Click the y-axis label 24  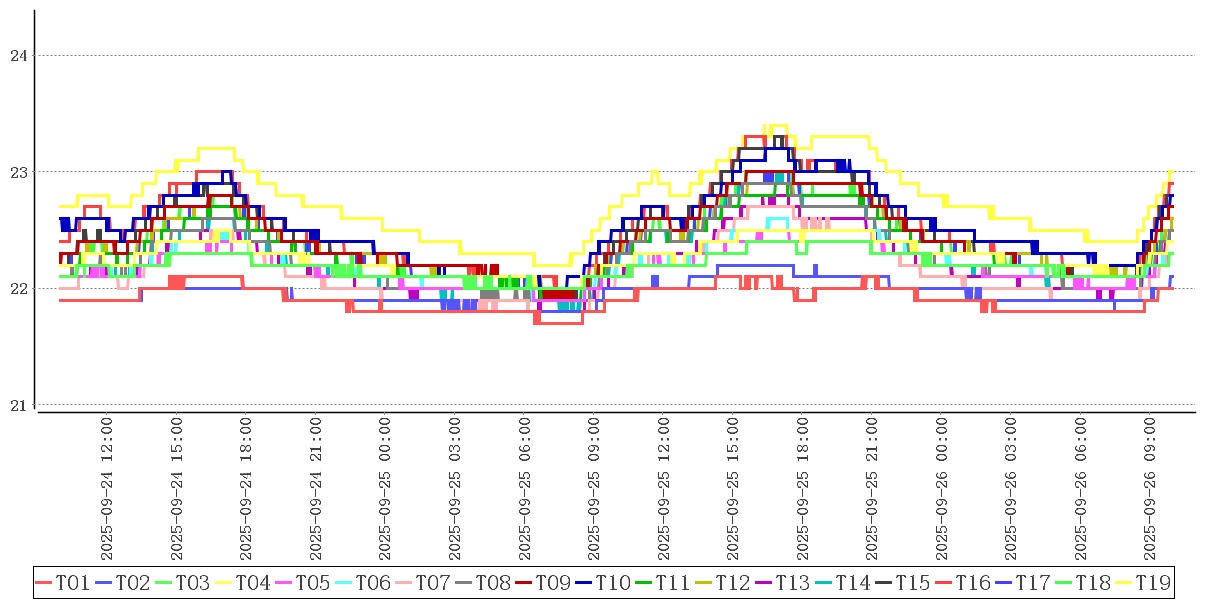pos(17,56)
